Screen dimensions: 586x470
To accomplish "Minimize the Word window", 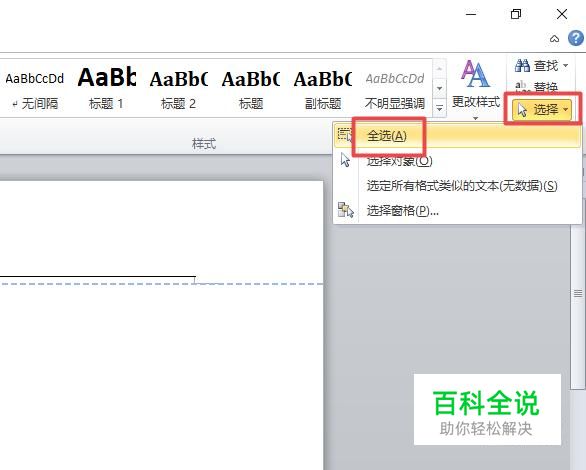I will tap(471, 14).
